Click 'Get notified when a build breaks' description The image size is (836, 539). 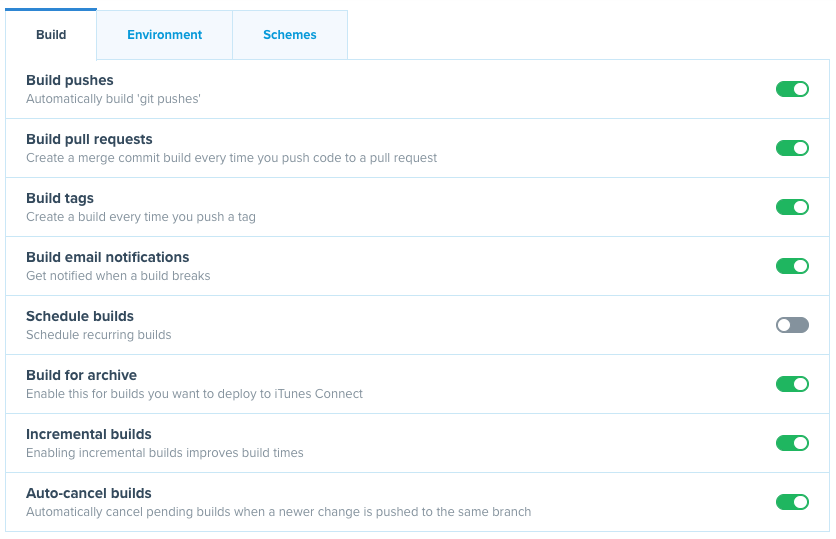[x=118, y=276]
